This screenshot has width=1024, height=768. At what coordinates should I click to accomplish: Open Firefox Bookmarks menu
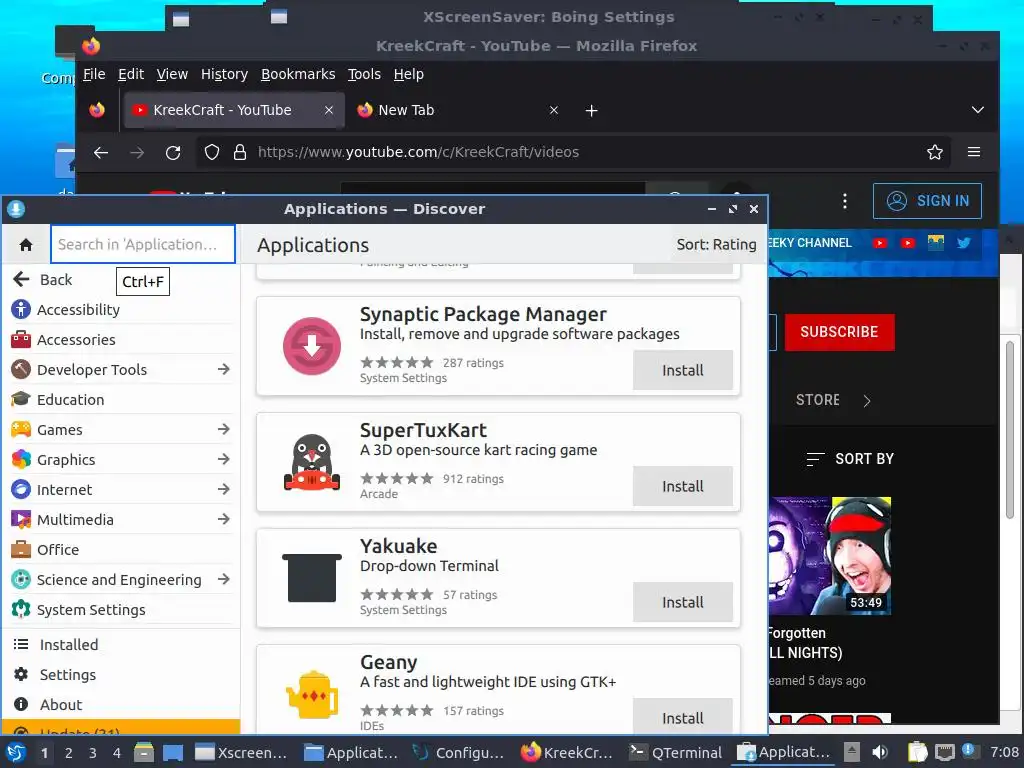(298, 74)
